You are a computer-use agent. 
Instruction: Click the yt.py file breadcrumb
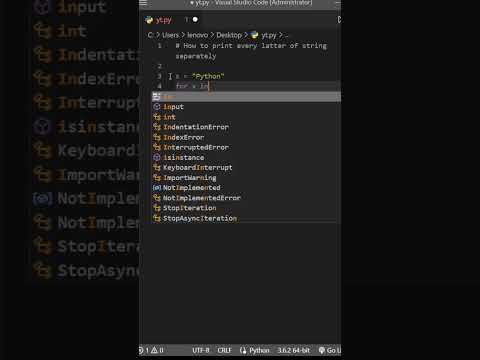tap(269, 35)
